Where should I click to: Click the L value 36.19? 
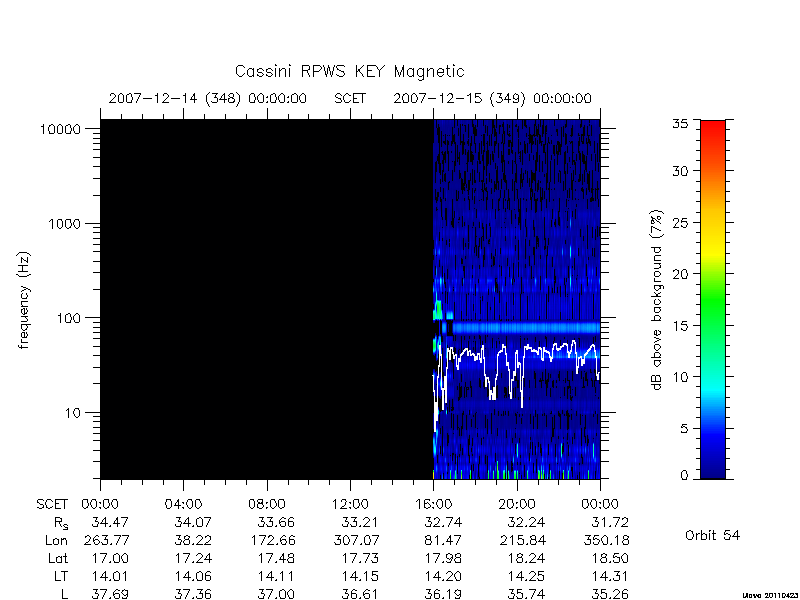coord(443,594)
